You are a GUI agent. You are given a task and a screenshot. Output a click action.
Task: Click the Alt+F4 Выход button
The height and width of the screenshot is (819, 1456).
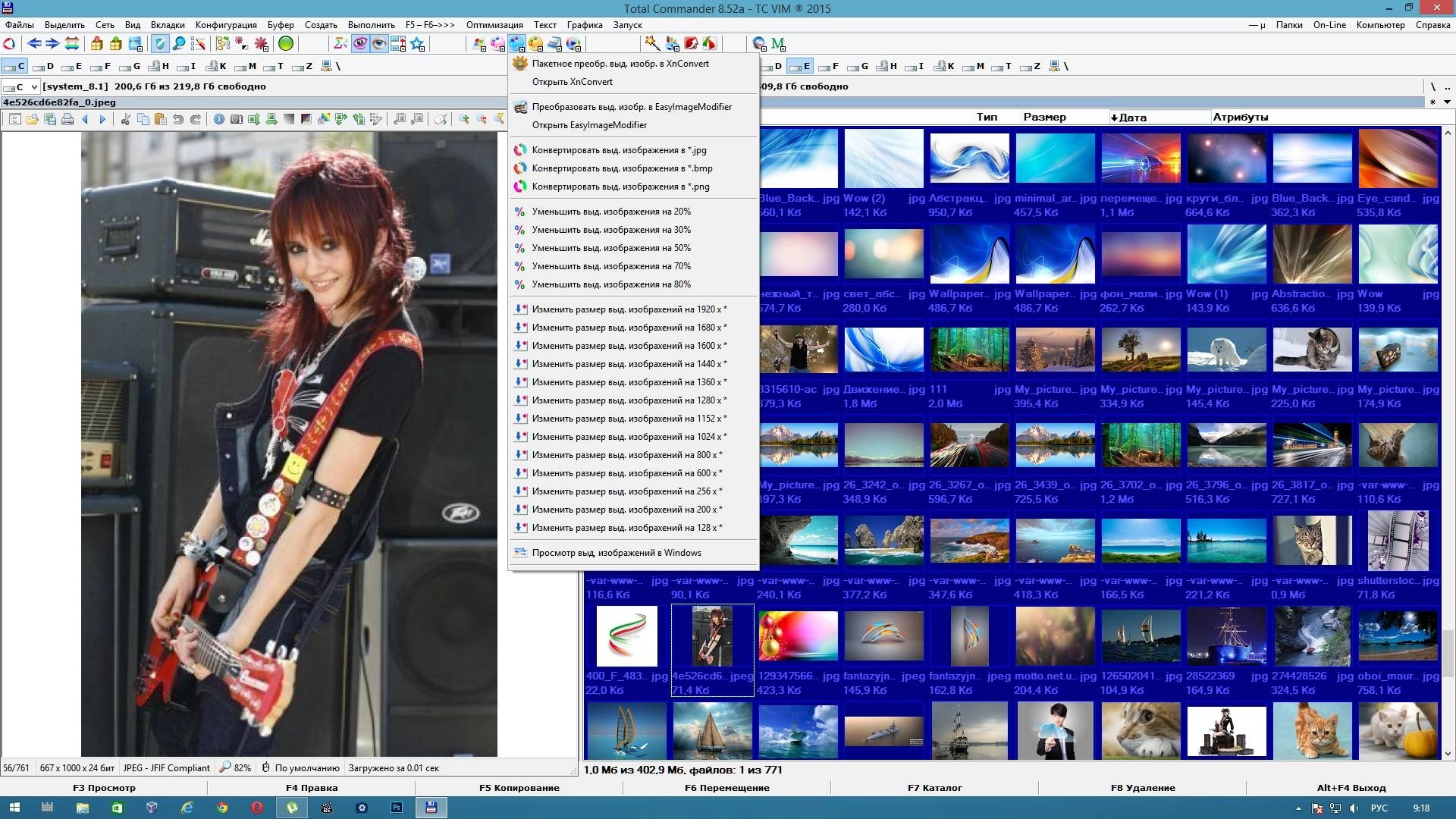(x=1351, y=788)
